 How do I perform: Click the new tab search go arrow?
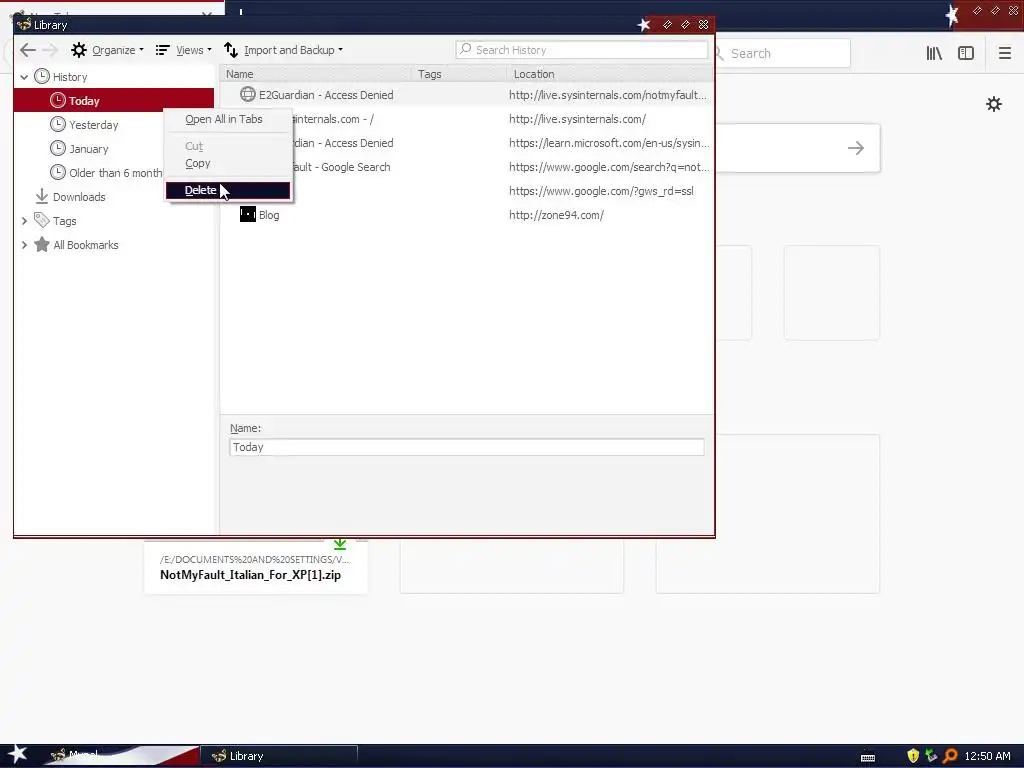[856, 148]
